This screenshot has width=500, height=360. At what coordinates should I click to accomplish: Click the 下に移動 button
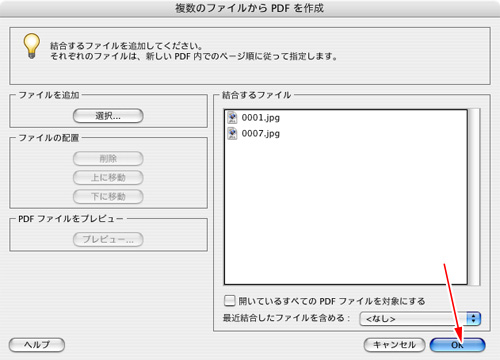[108, 196]
